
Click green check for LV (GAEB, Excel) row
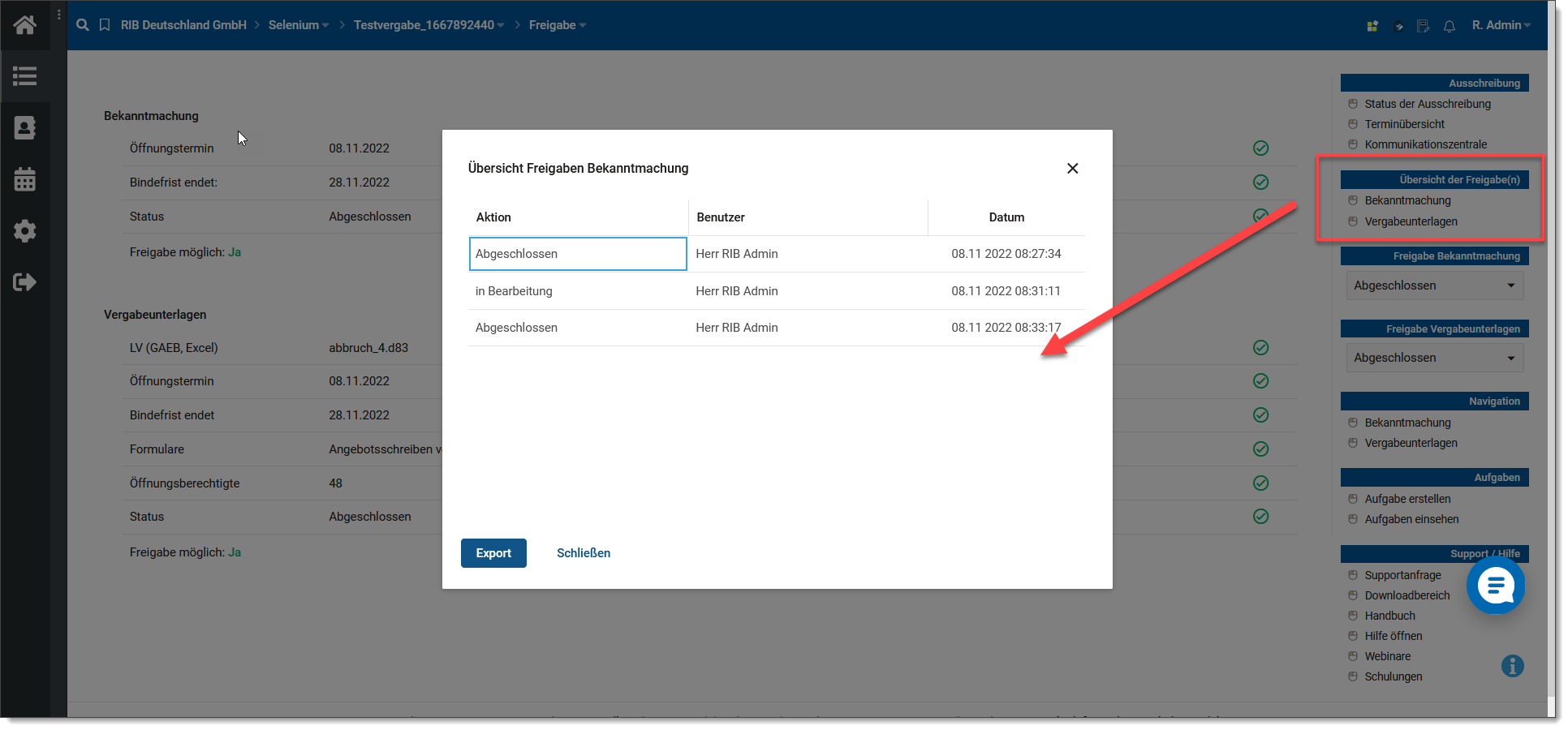pyautogui.click(x=1260, y=347)
